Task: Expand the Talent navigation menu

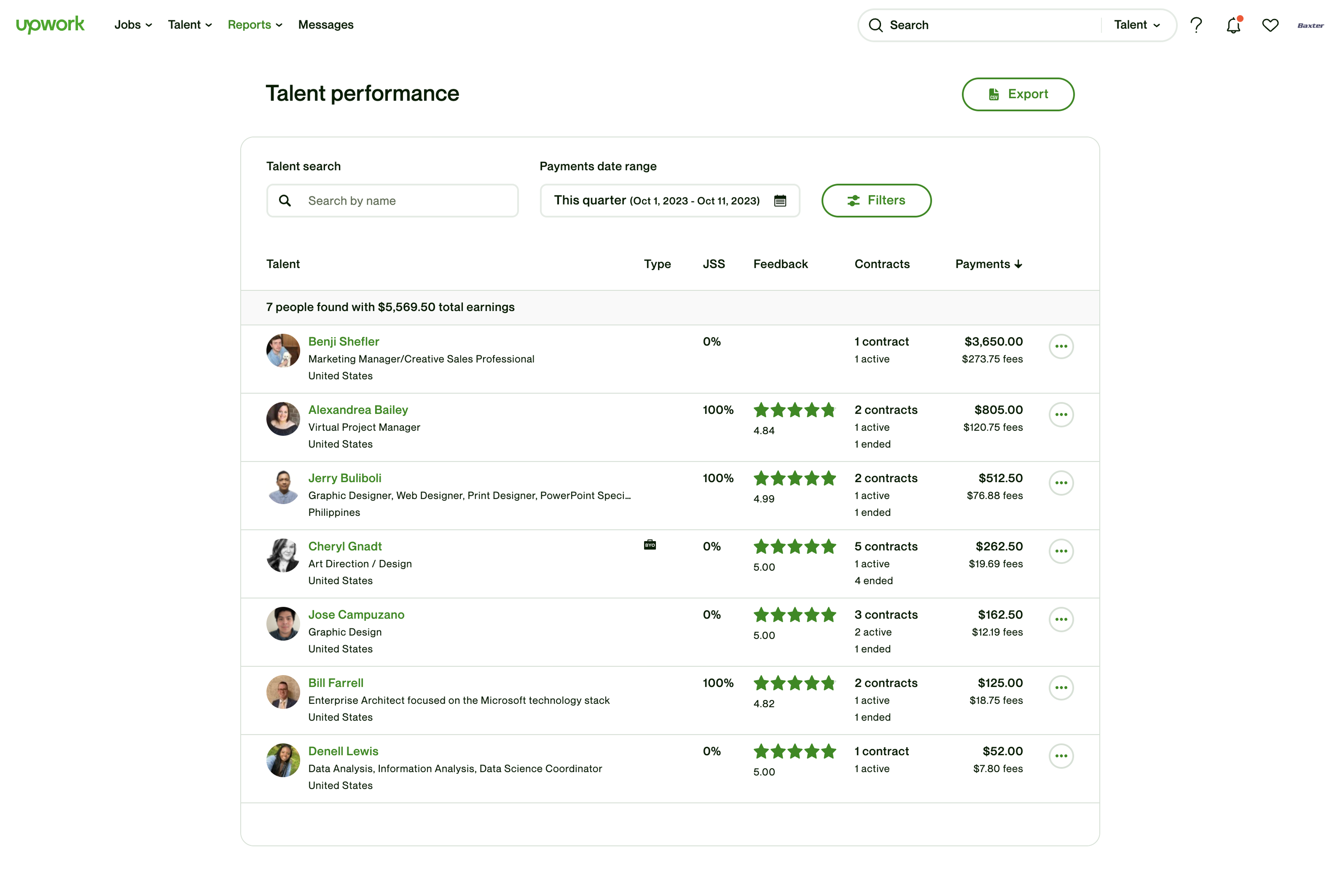Action: pyautogui.click(x=190, y=24)
